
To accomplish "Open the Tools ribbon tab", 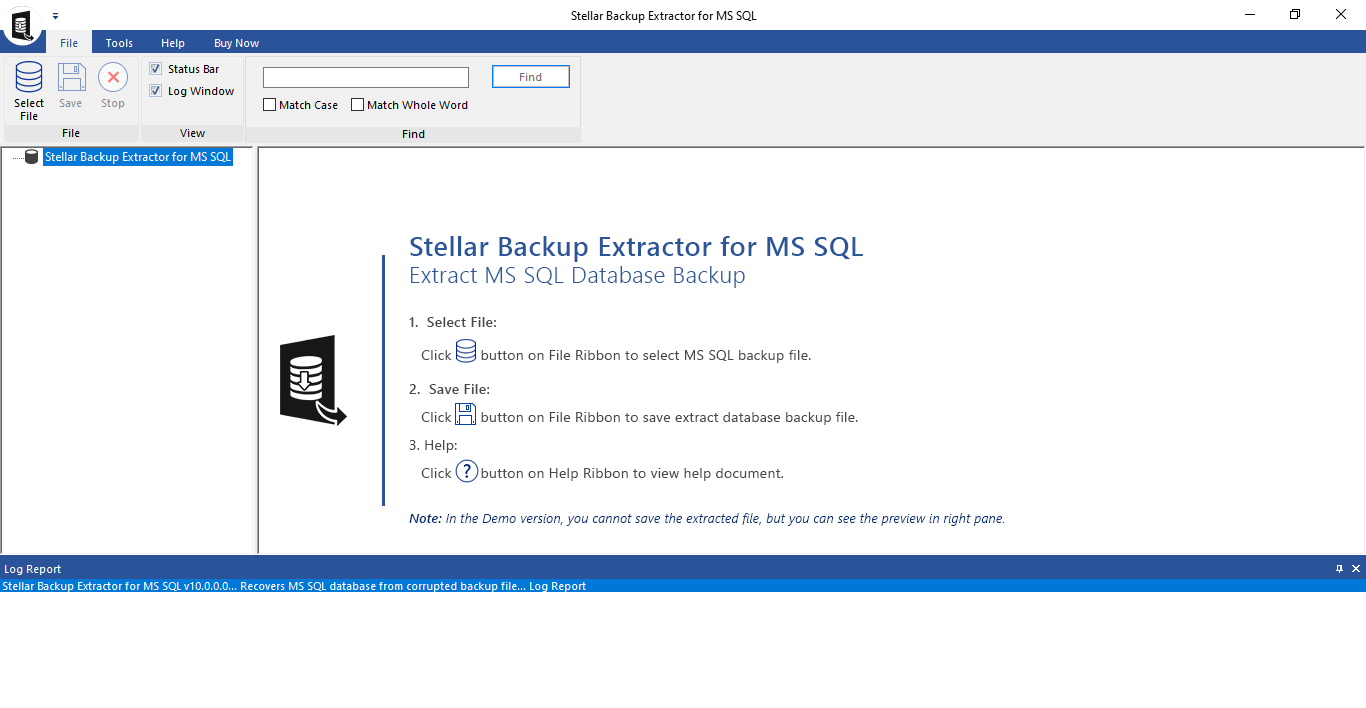I will coord(119,43).
